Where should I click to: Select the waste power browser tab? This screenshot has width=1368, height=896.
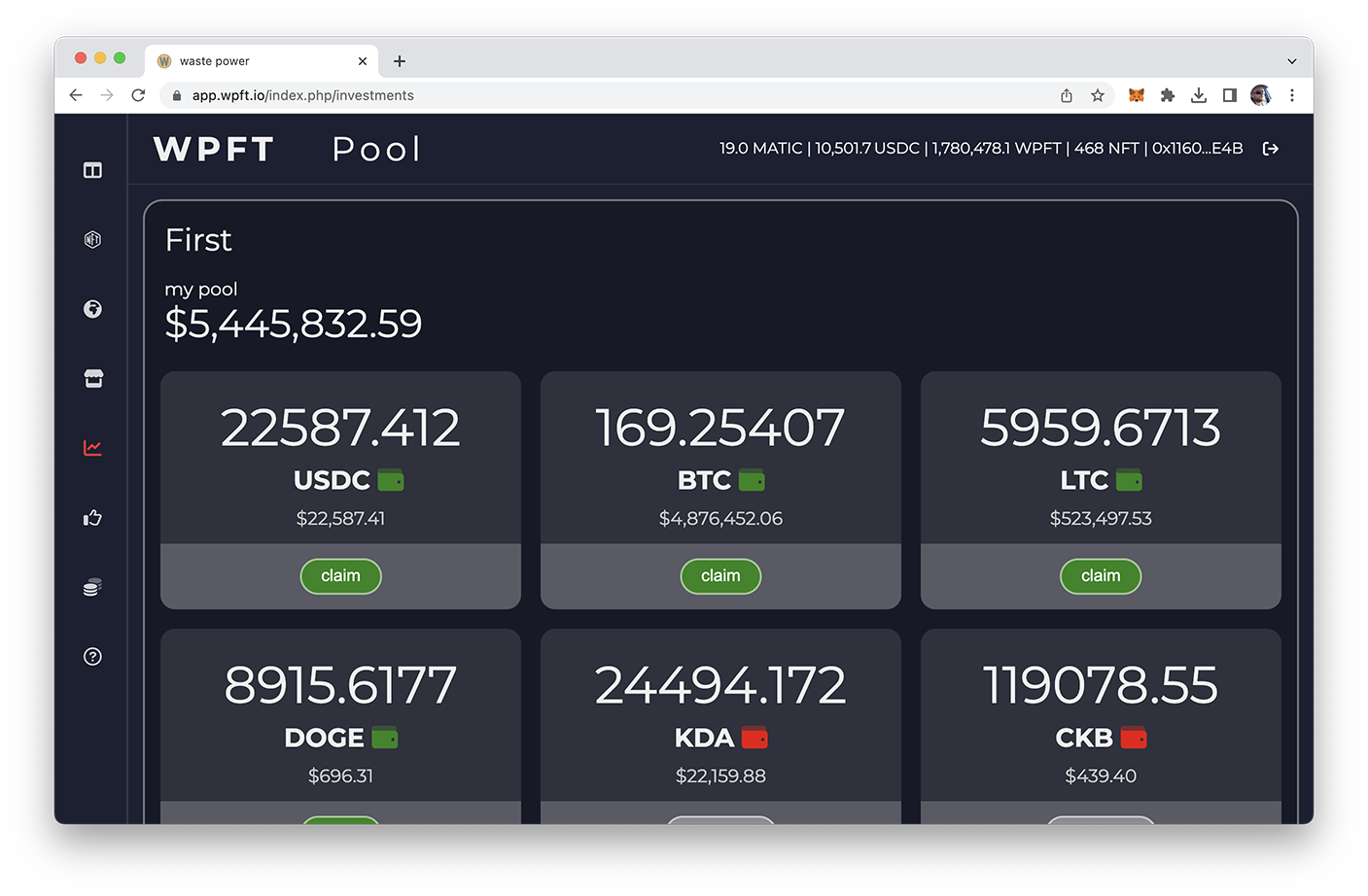coord(262,61)
